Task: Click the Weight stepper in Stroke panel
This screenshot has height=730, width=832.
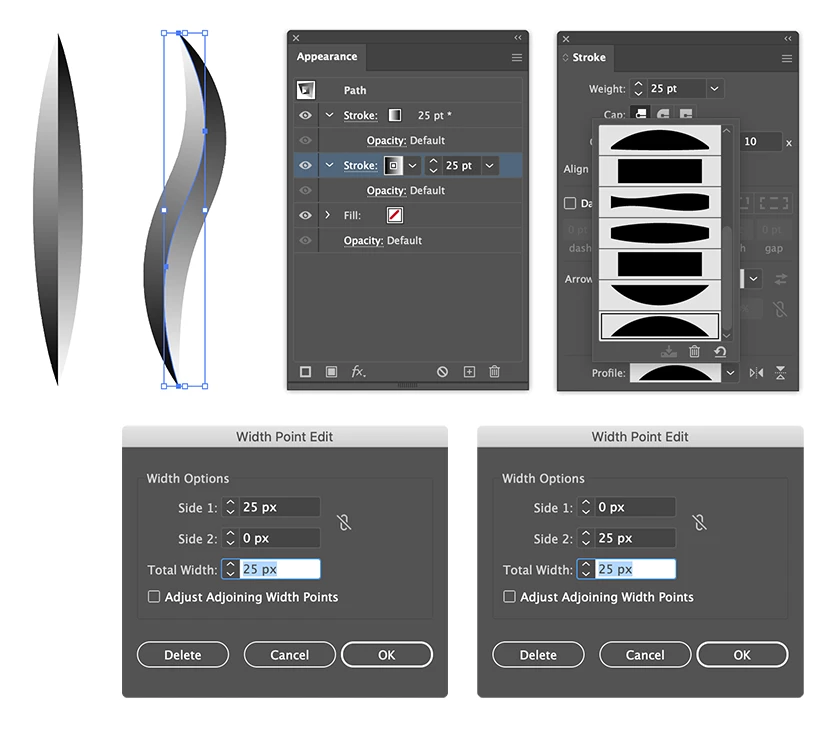Action: pos(638,89)
